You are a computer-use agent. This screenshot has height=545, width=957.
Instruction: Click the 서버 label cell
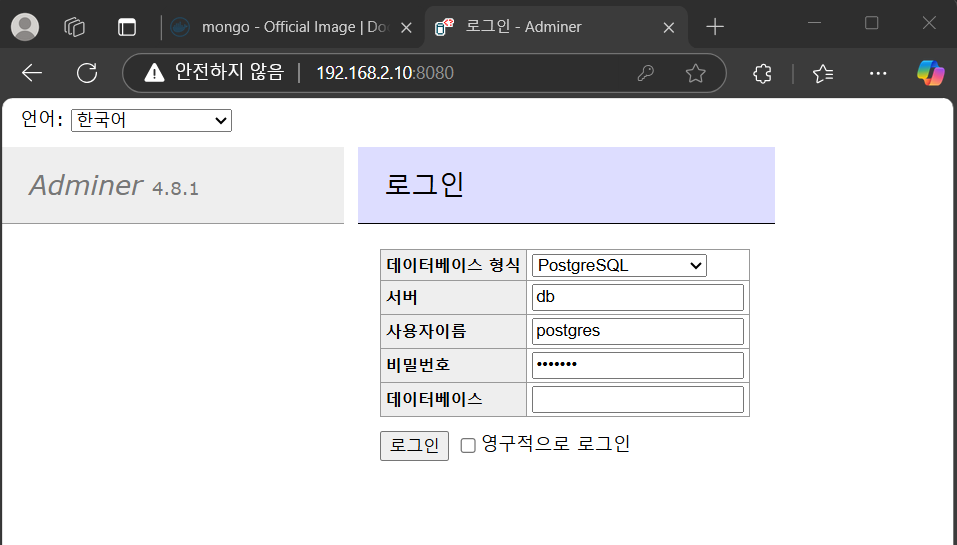[x=453, y=297]
